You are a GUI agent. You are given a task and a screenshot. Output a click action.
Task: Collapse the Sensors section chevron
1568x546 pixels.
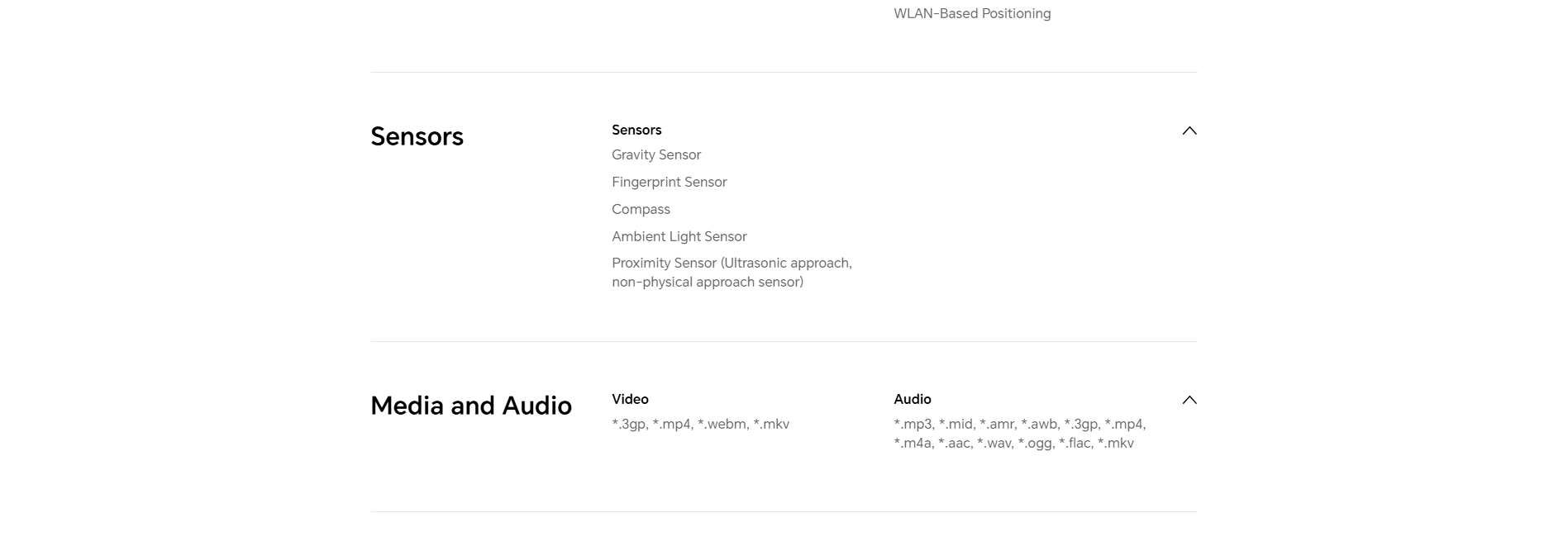pos(1189,131)
